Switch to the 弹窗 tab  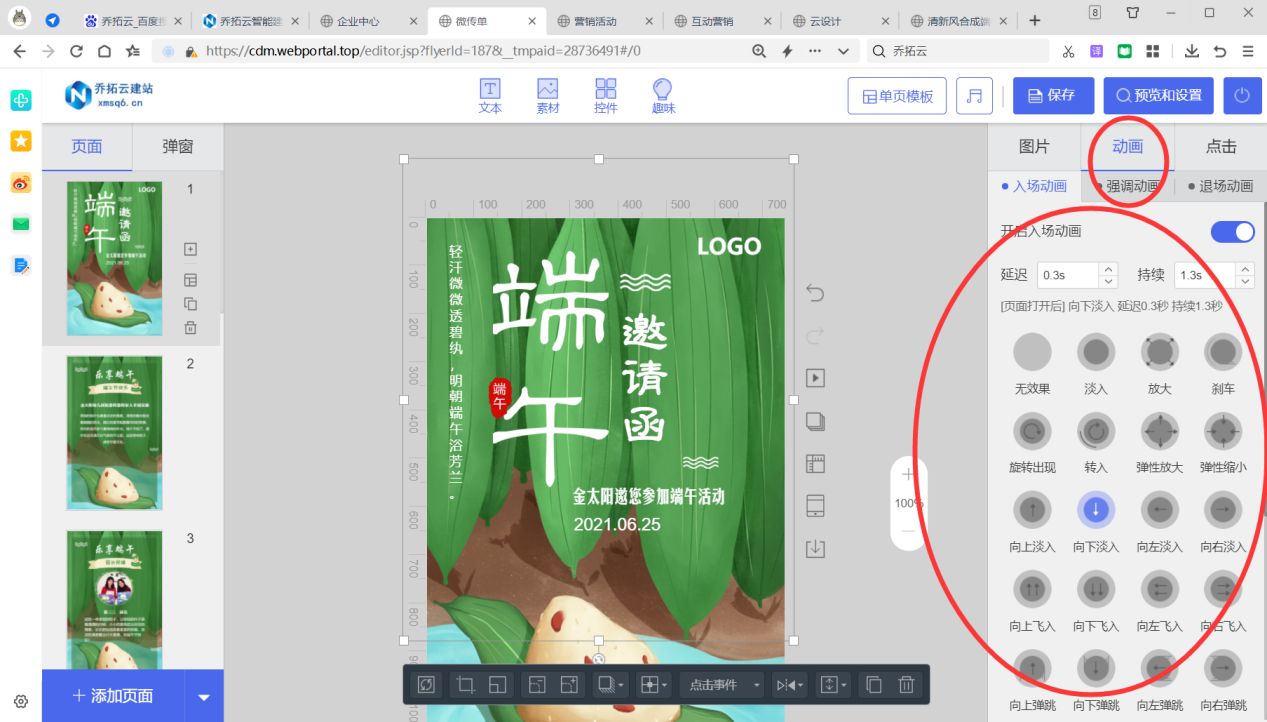point(176,146)
